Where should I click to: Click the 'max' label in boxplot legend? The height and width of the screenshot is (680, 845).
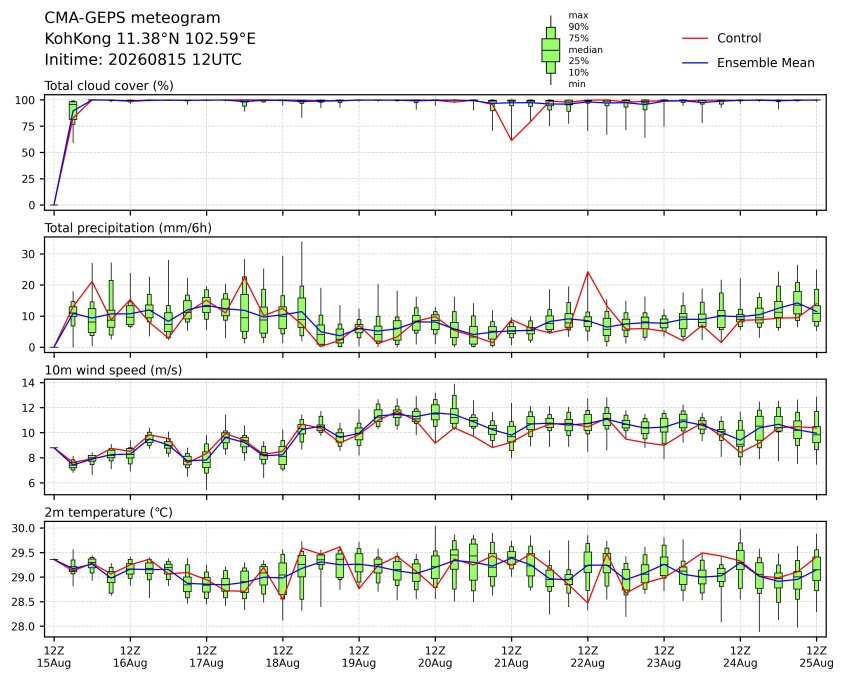coord(578,16)
